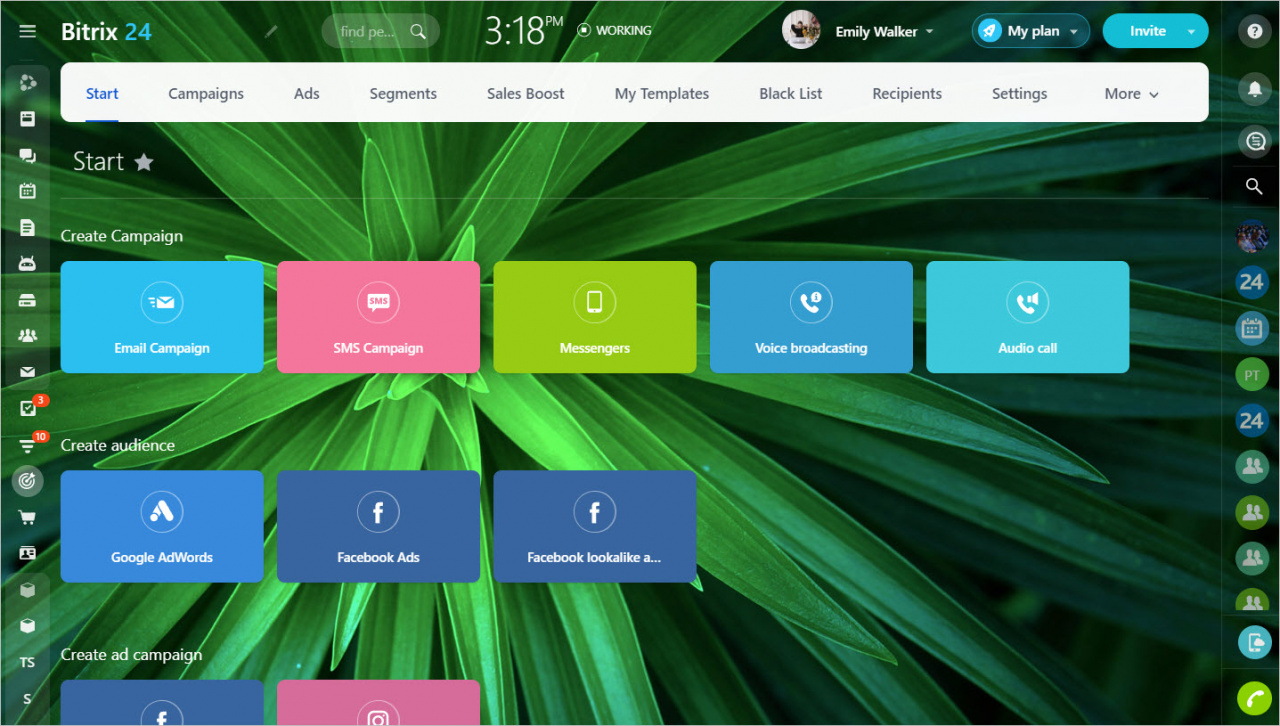Select the Messengers campaign tile
Viewport: 1280px width, 726px height.
(x=595, y=317)
